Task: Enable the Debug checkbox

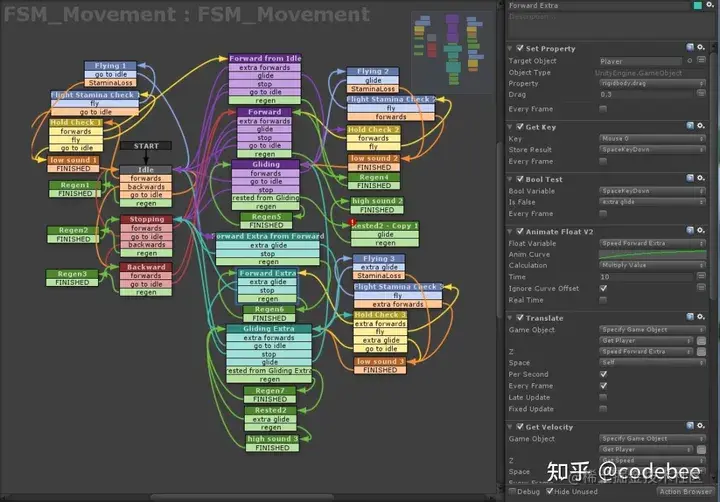Action: coord(512,491)
